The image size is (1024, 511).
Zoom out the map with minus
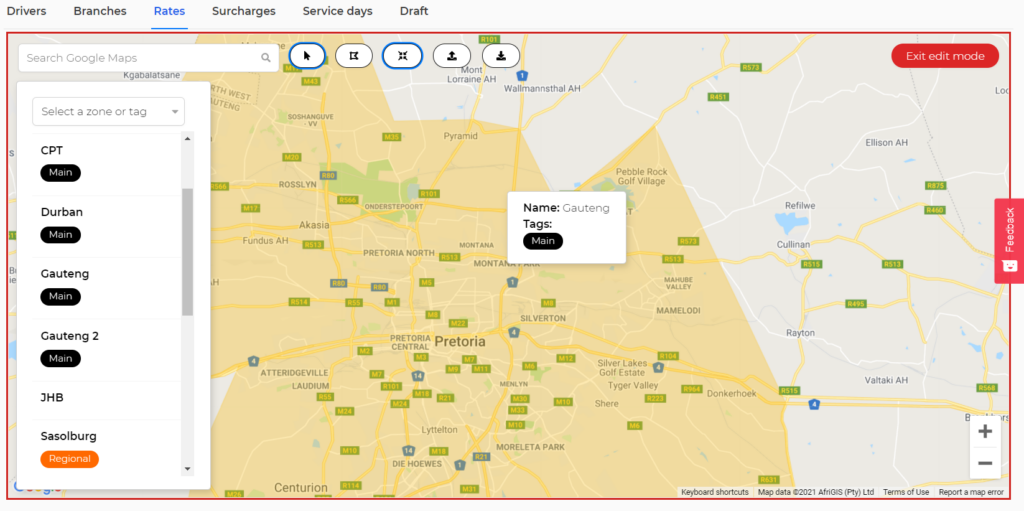coord(985,463)
